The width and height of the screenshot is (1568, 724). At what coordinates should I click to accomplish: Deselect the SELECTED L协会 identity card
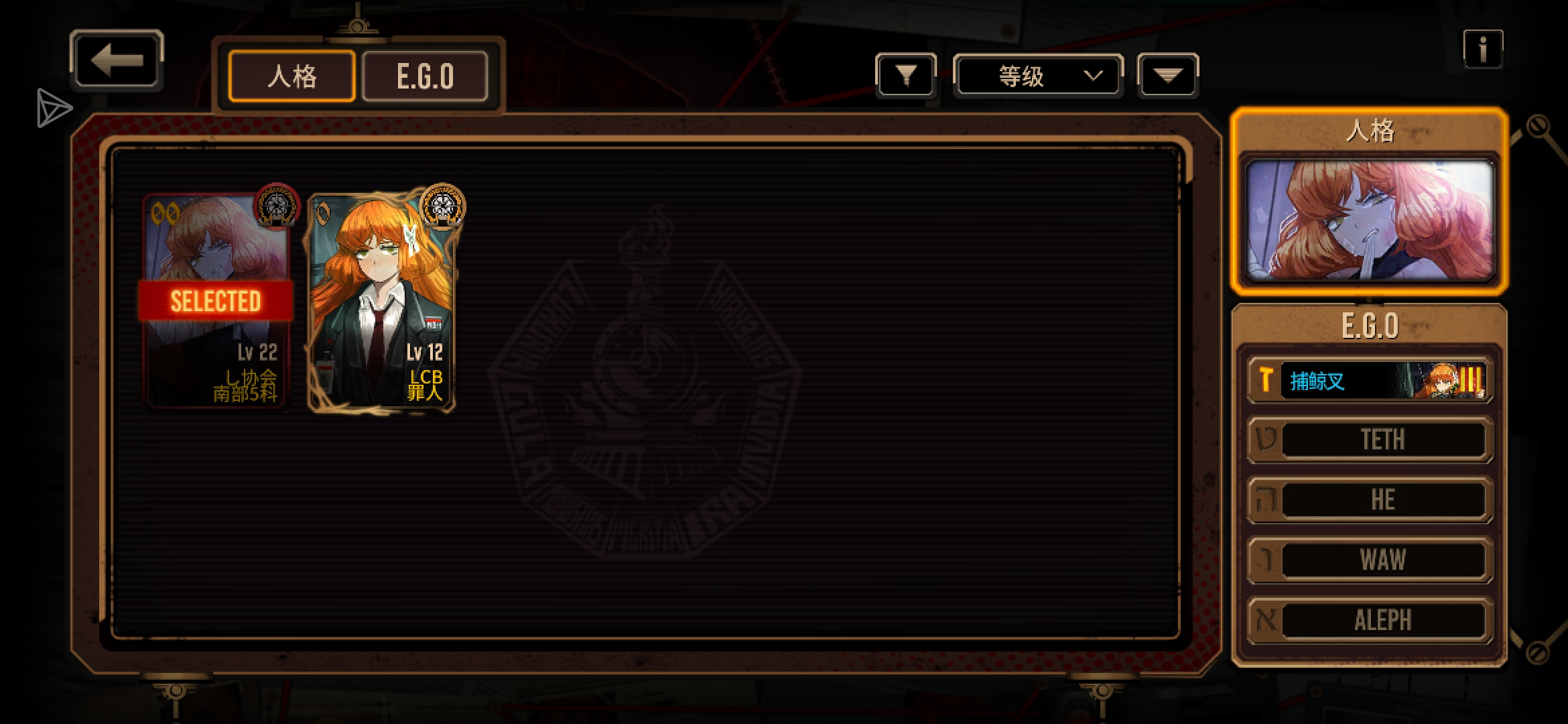[216, 300]
